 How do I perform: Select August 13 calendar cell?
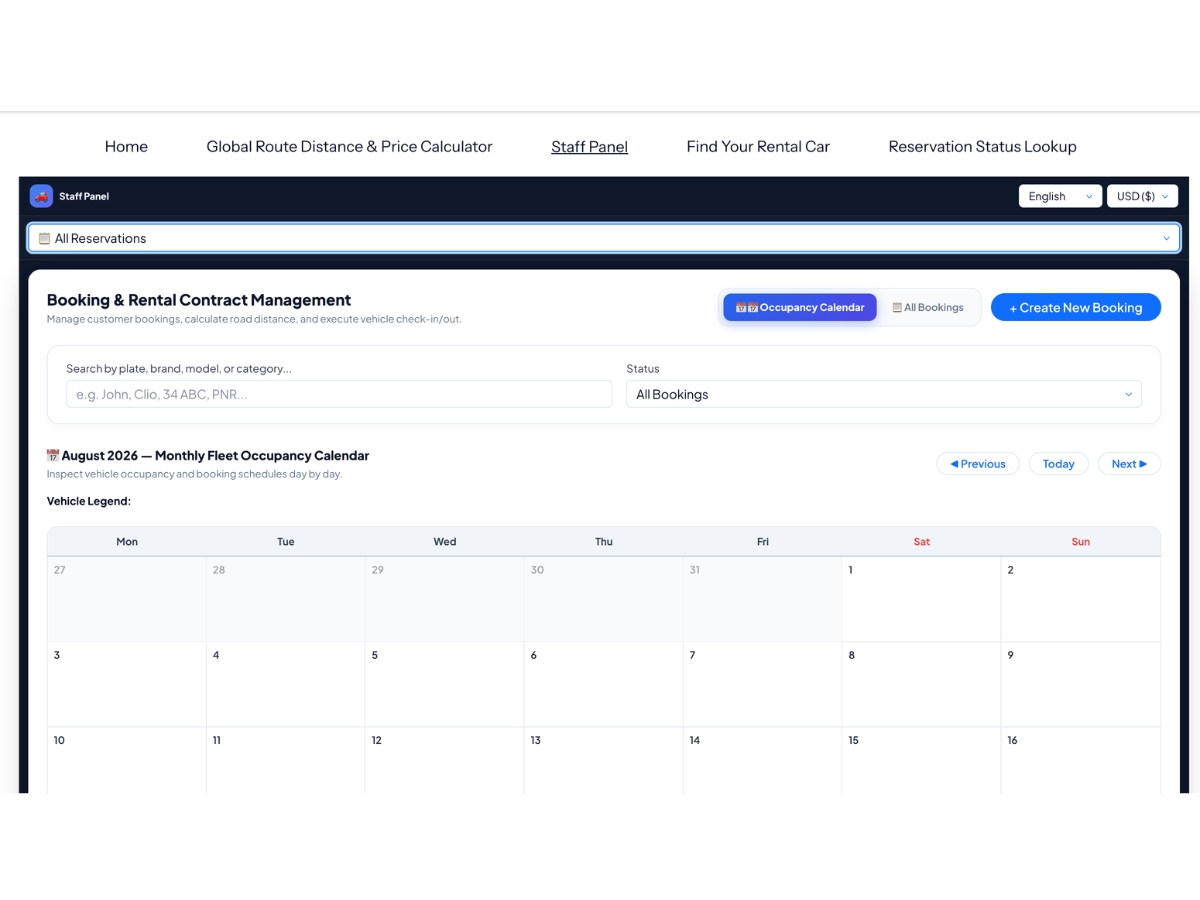click(604, 760)
